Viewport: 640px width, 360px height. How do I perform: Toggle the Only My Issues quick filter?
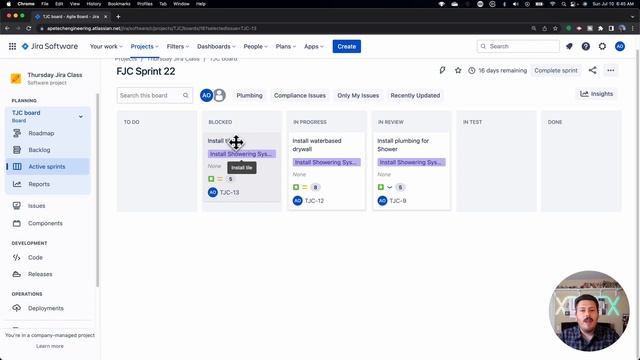tap(358, 96)
